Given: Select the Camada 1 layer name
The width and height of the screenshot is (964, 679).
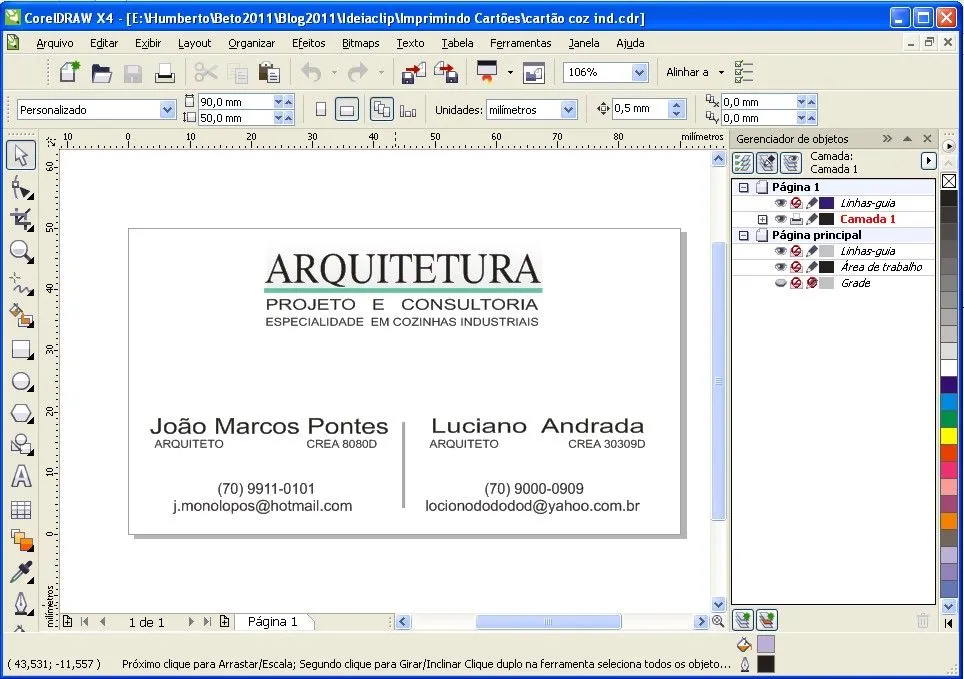Looking at the screenshot, I should coord(867,219).
